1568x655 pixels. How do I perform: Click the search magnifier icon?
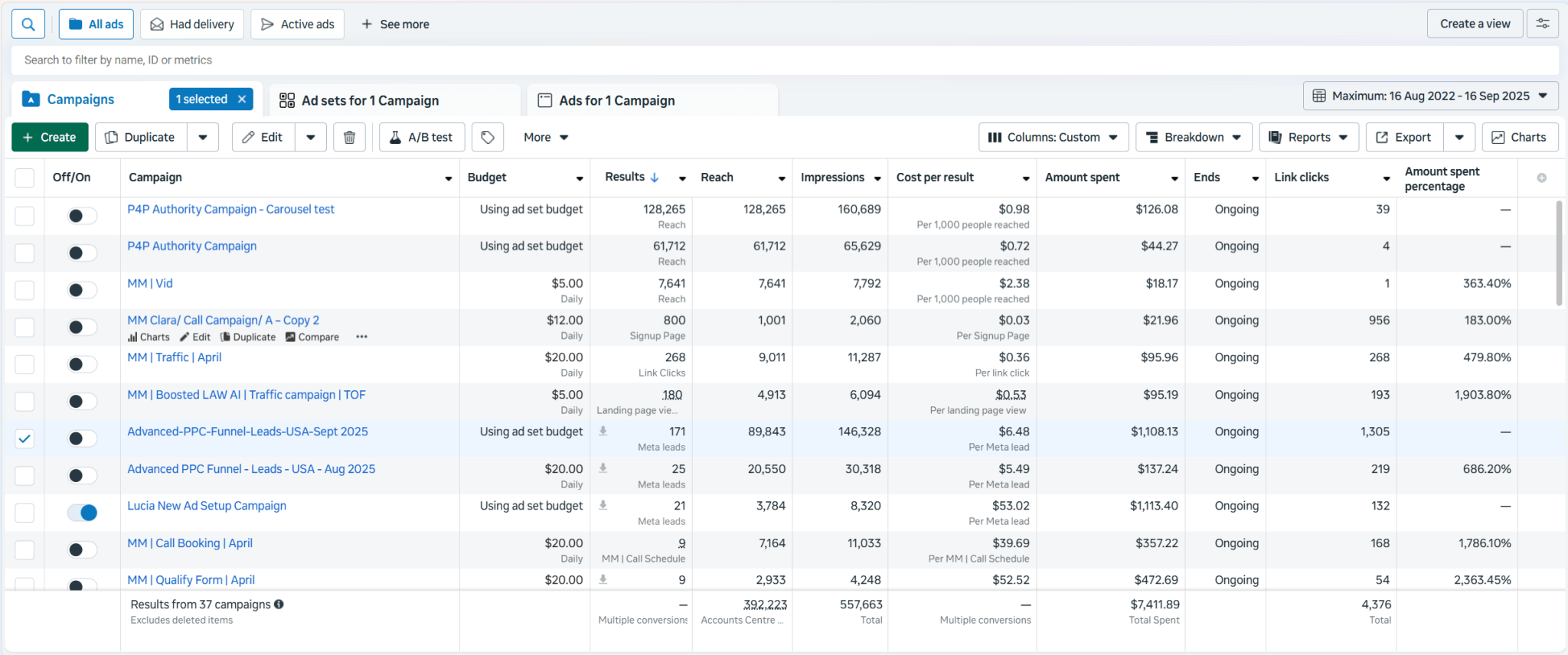pyautogui.click(x=28, y=24)
